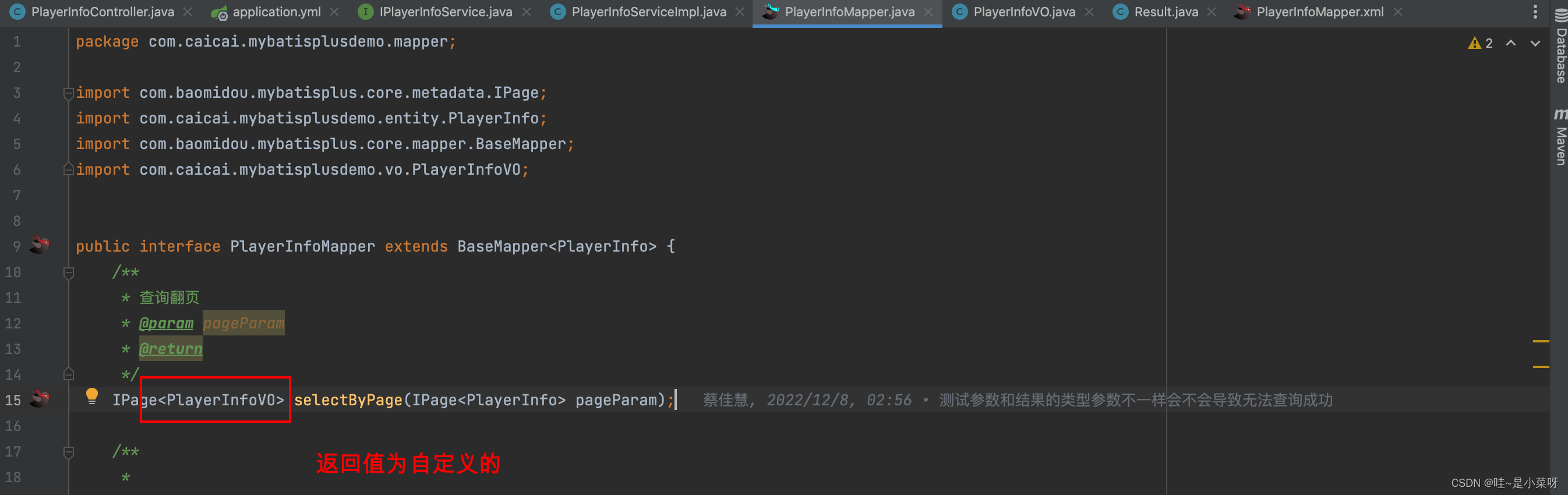Click the warnings indicator showing 2 problems

[x=1481, y=43]
